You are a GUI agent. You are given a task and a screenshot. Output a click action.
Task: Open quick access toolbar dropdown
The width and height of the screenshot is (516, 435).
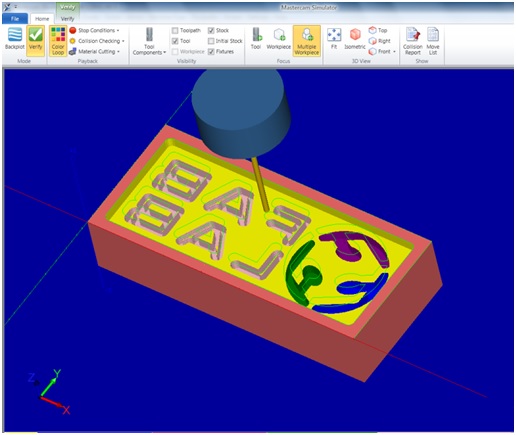16,7
